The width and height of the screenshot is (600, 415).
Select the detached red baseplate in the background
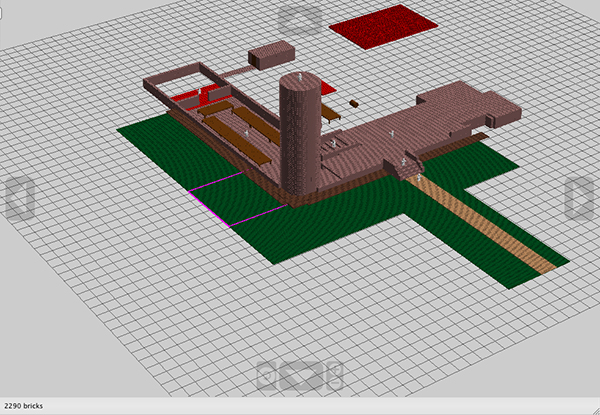[x=383, y=27]
